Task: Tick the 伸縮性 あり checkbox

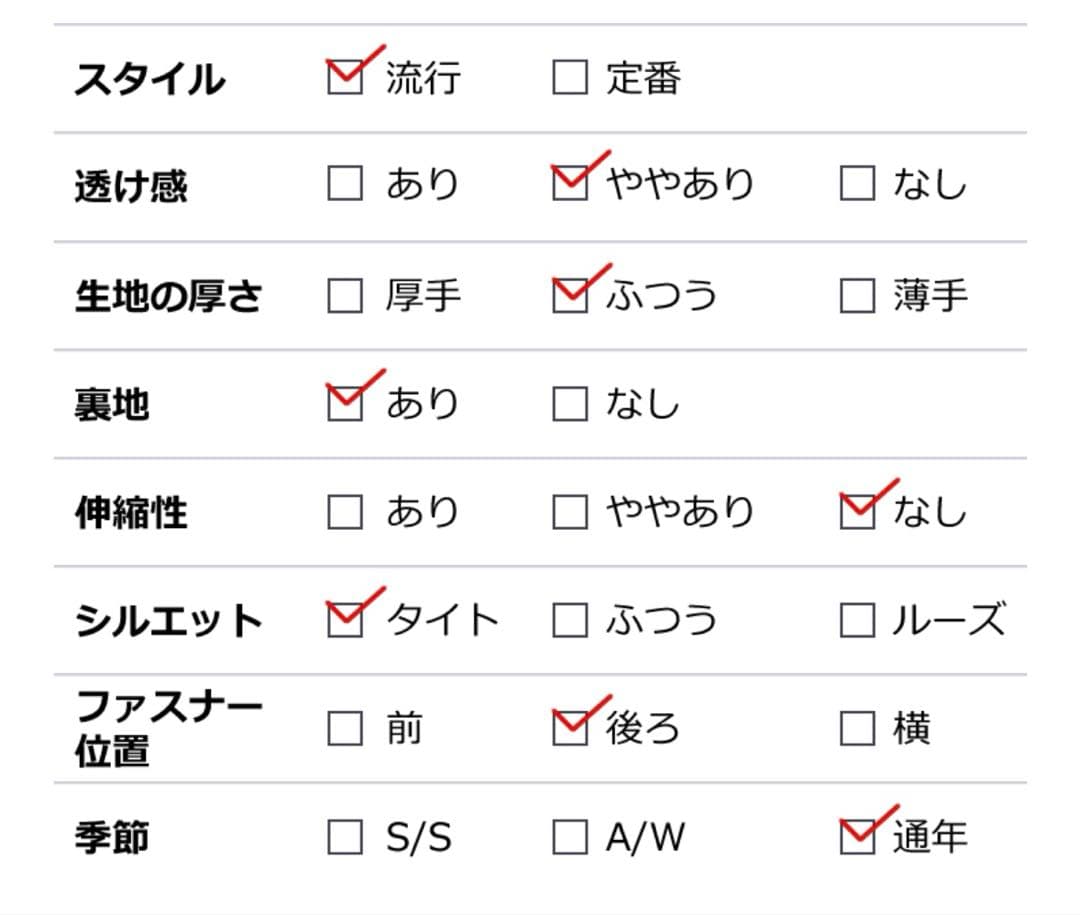Action: 345,512
